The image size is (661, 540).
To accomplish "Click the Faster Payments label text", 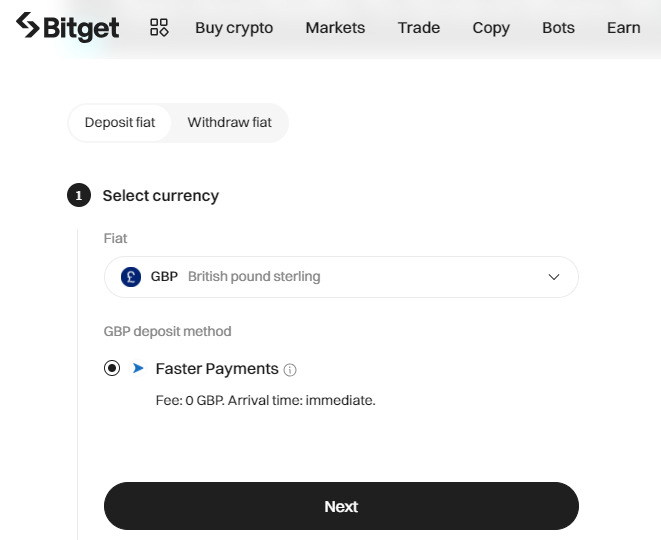I will [x=217, y=369].
